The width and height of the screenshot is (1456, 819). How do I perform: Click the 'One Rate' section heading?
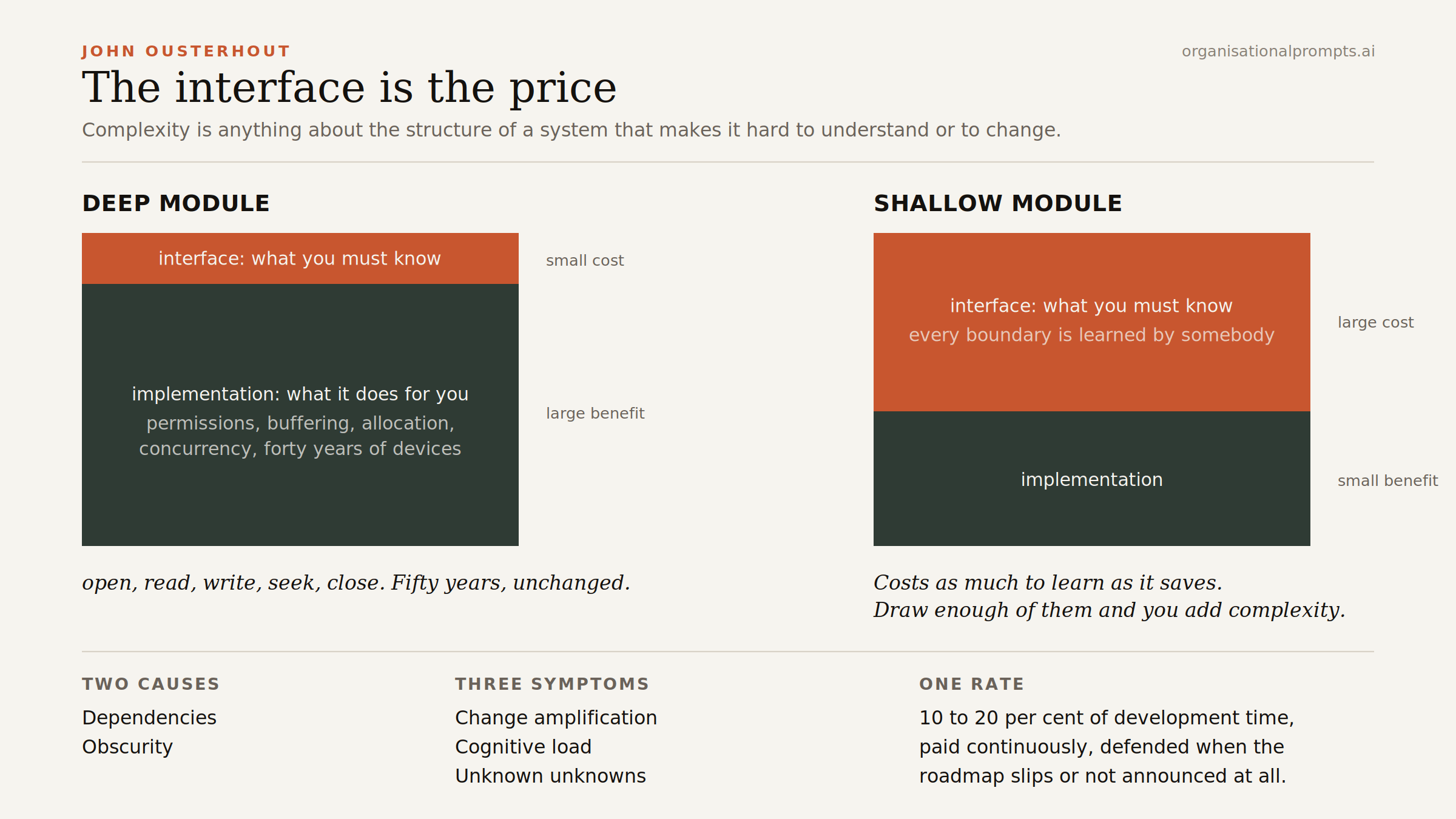pos(972,684)
